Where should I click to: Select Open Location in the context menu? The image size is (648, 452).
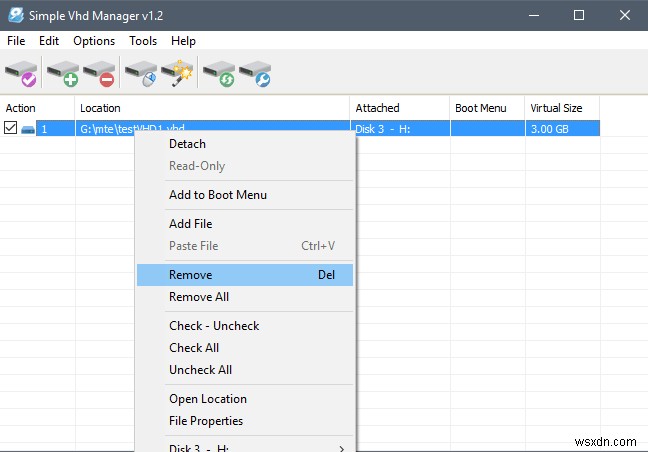coord(245,399)
